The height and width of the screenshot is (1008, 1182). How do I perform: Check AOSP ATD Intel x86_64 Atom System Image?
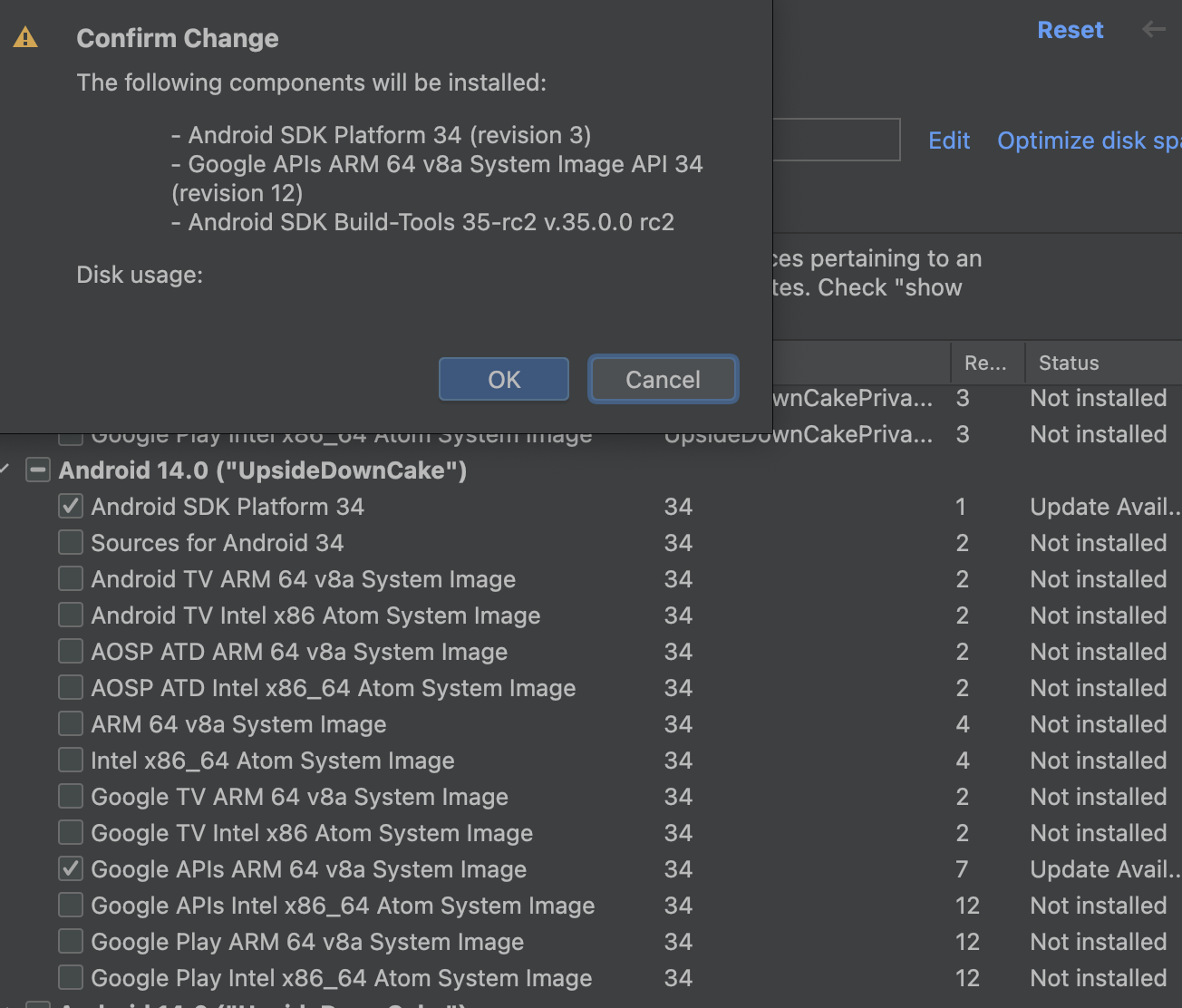tap(71, 687)
